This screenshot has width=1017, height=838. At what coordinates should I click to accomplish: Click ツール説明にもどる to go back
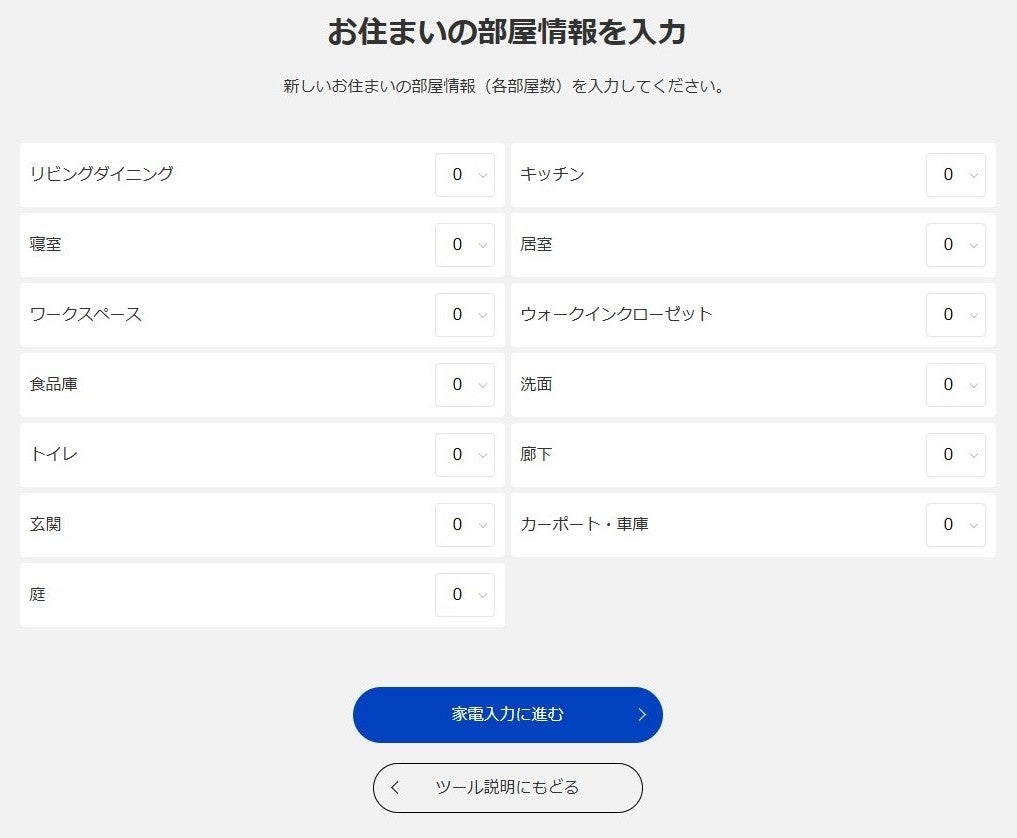(507, 787)
